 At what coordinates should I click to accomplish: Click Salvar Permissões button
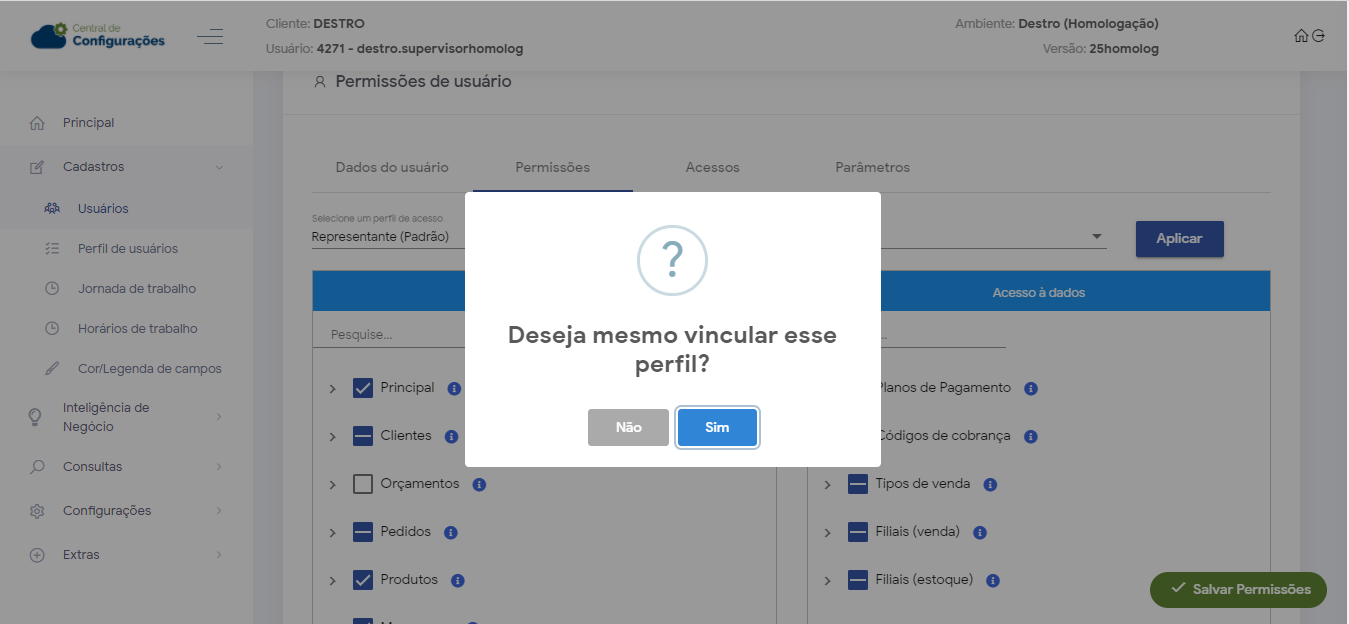point(1238,589)
